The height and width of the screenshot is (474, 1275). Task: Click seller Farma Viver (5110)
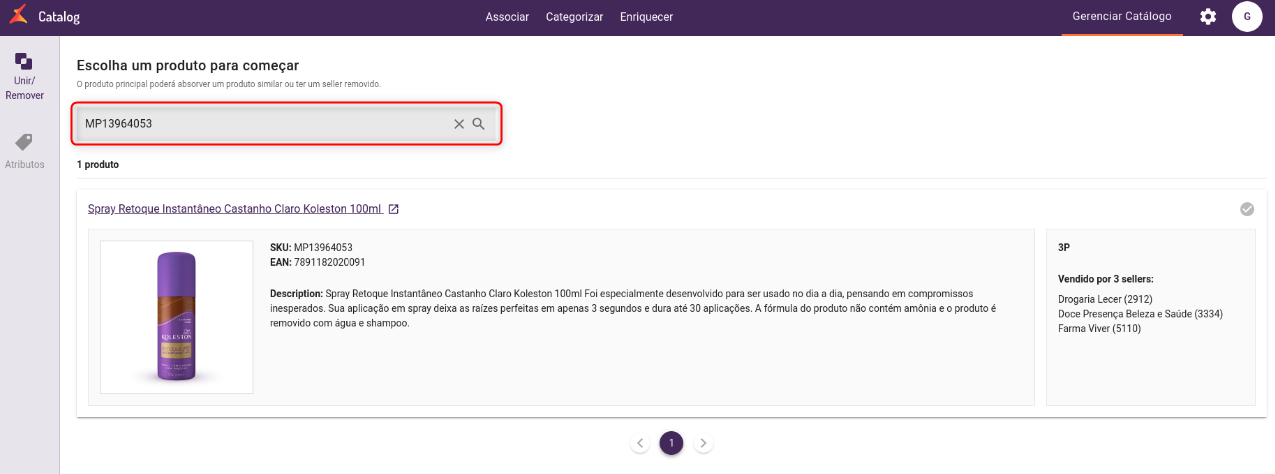1100,328
